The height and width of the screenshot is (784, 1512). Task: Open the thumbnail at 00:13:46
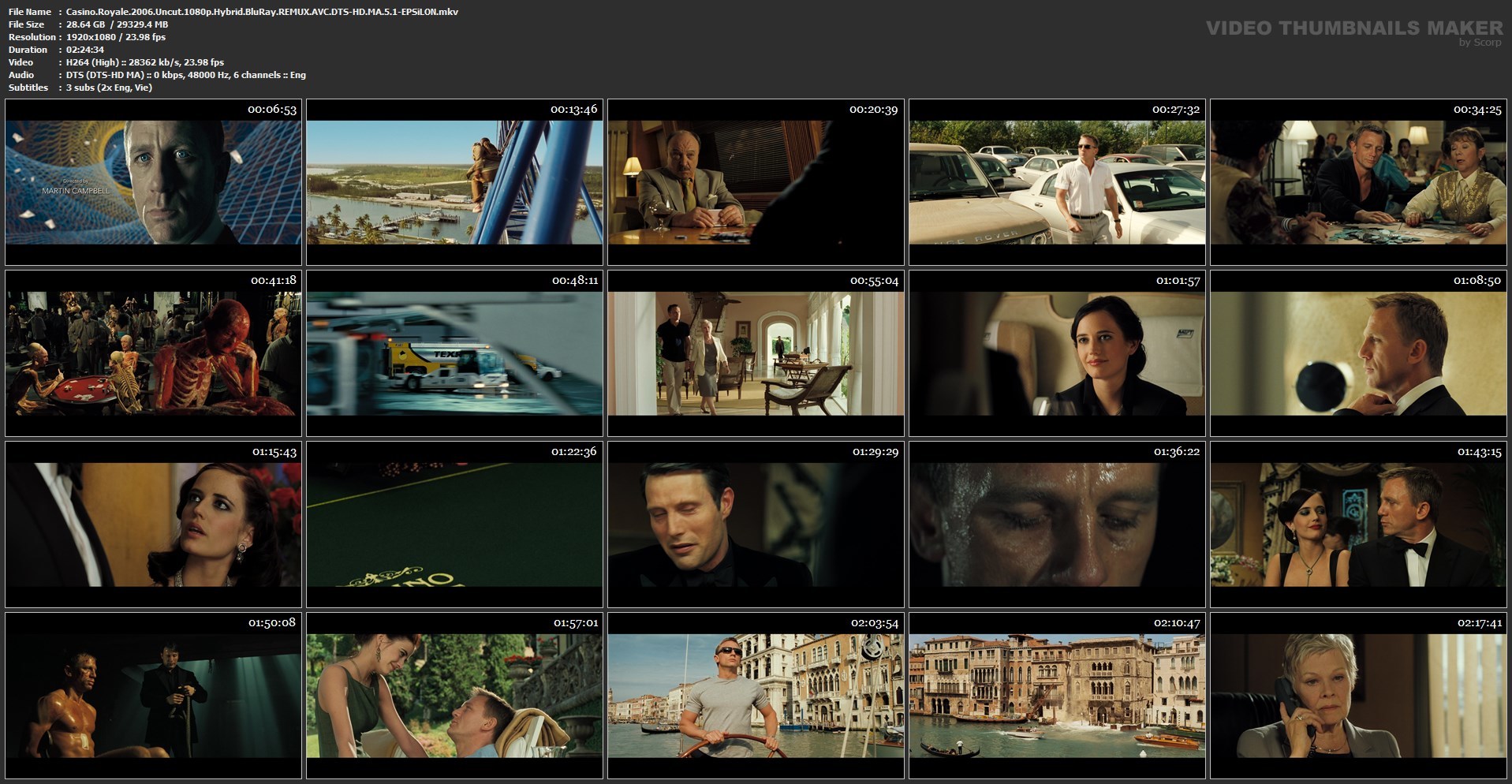point(454,182)
